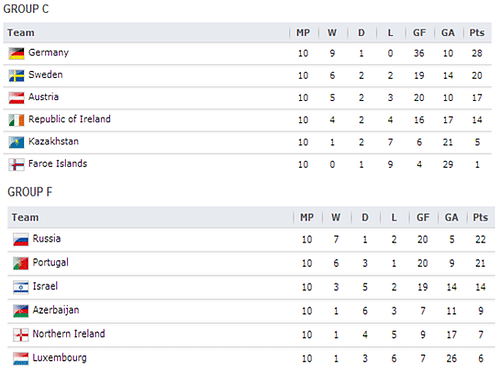This screenshot has width=500, height=371.
Task: Open the Portugal team link
Action: 51,263
